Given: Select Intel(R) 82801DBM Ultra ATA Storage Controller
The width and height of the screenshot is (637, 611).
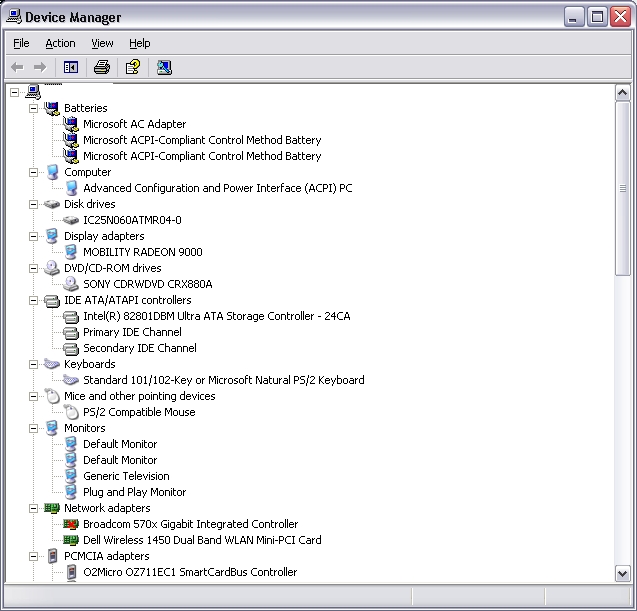Looking at the screenshot, I should [217, 316].
